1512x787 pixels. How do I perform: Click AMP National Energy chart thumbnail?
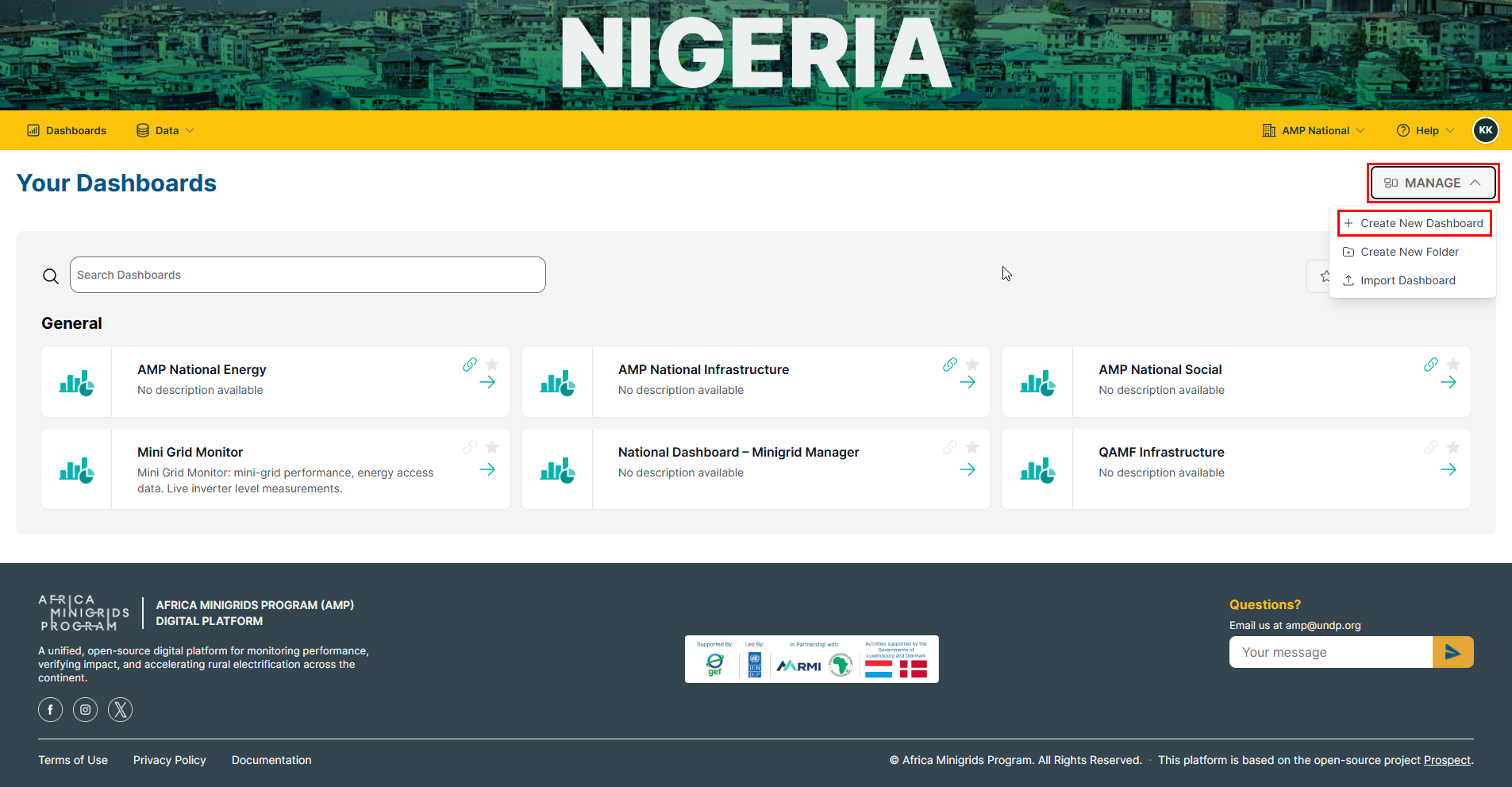(x=76, y=383)
